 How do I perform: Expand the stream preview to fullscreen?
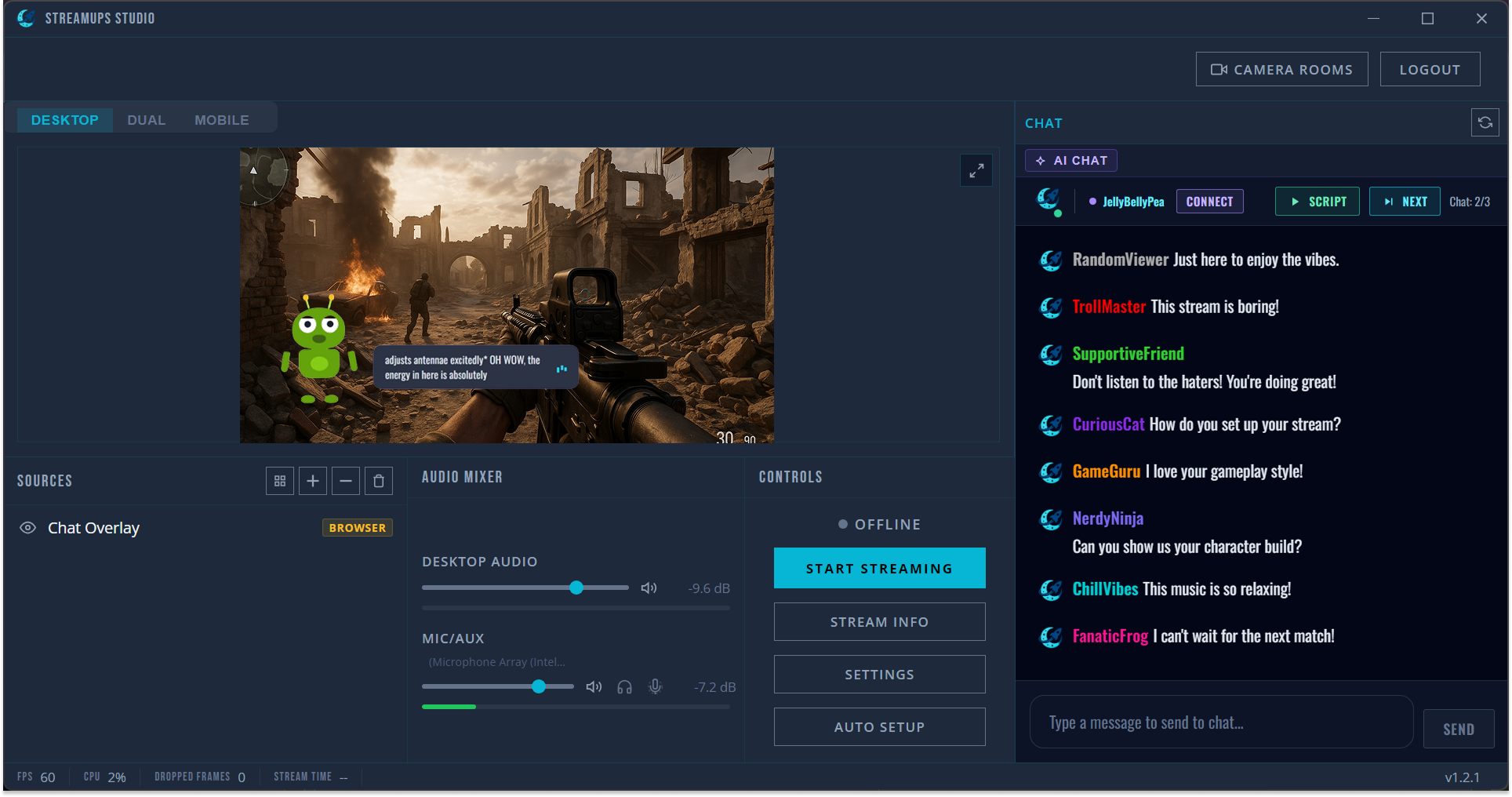tap(976, 170)
